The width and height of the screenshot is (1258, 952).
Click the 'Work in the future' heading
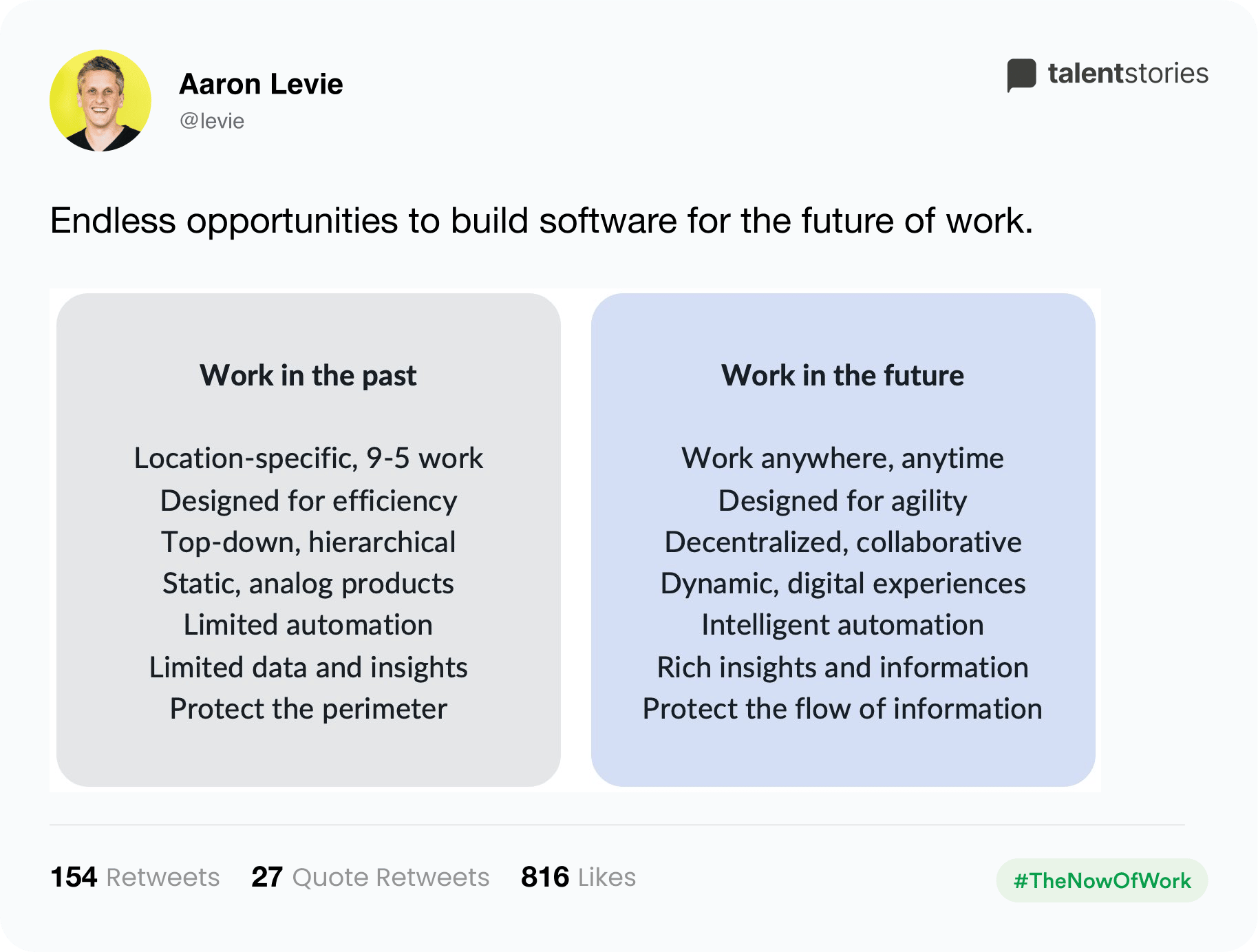842,376
